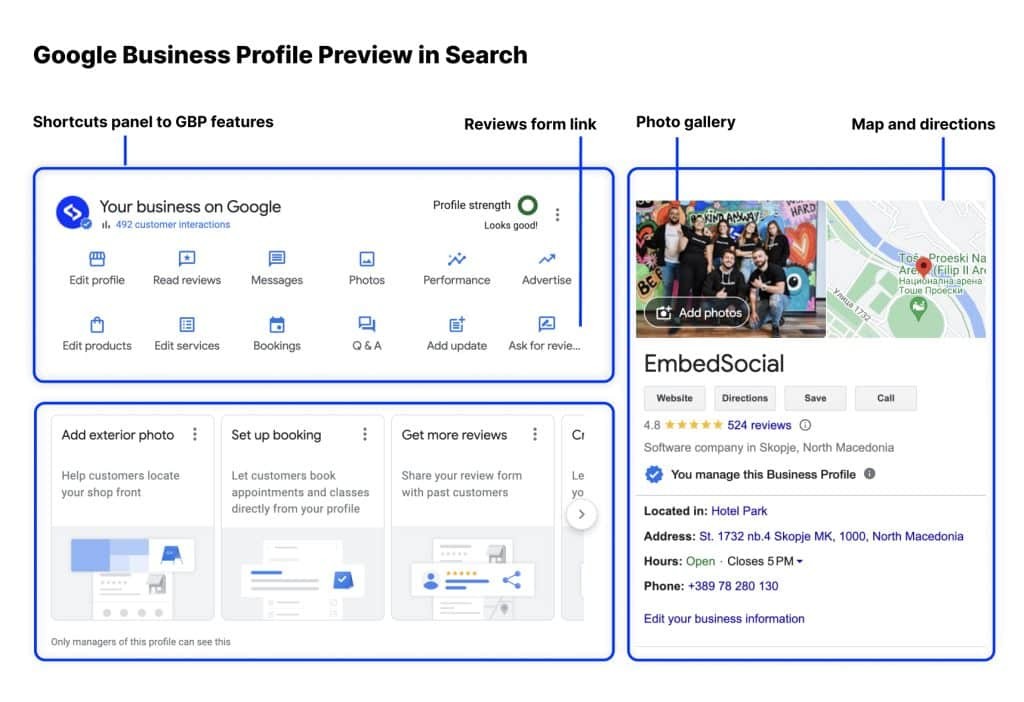Select the Messages icon
Viewport: 1024px width, 702px height.
coord(276,258)
